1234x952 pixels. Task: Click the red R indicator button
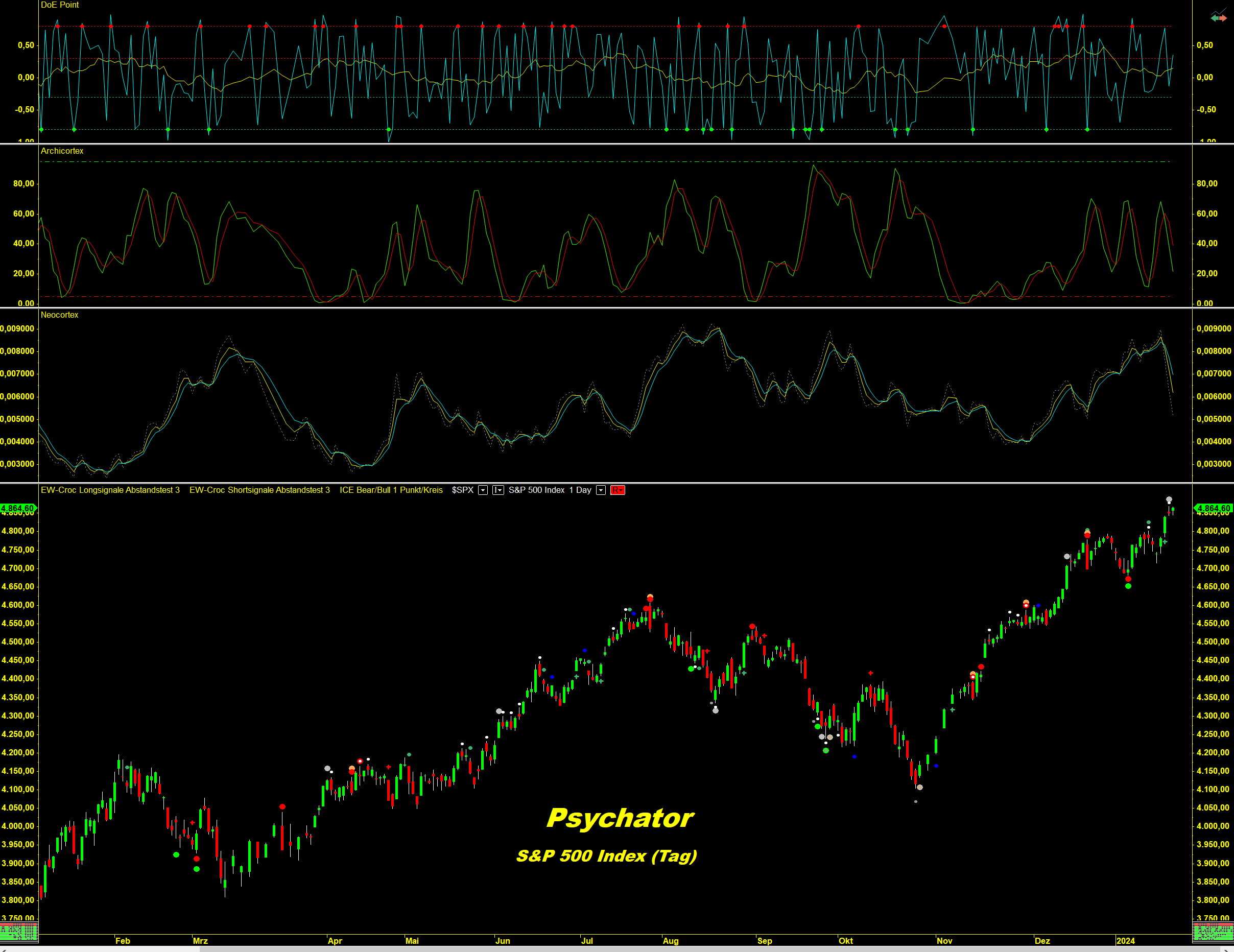click(617, 490)
